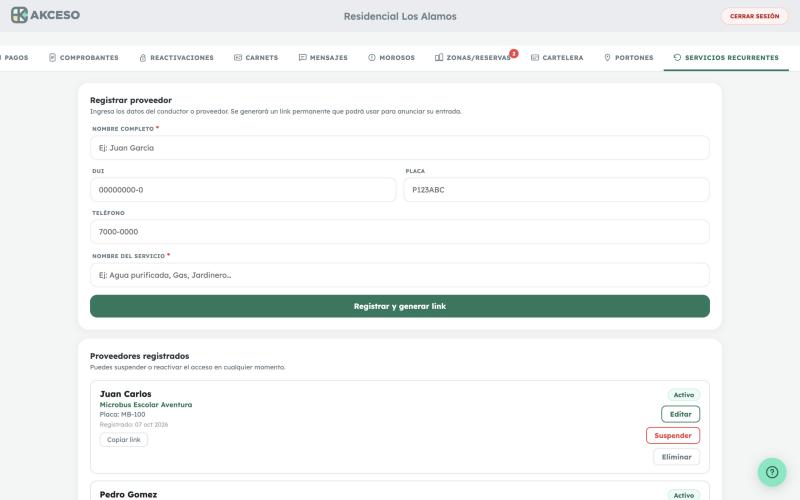Click Activo status badge of Juan Carlos
The height and width of the screenshot is (500, 800).
tap(684, 395)
